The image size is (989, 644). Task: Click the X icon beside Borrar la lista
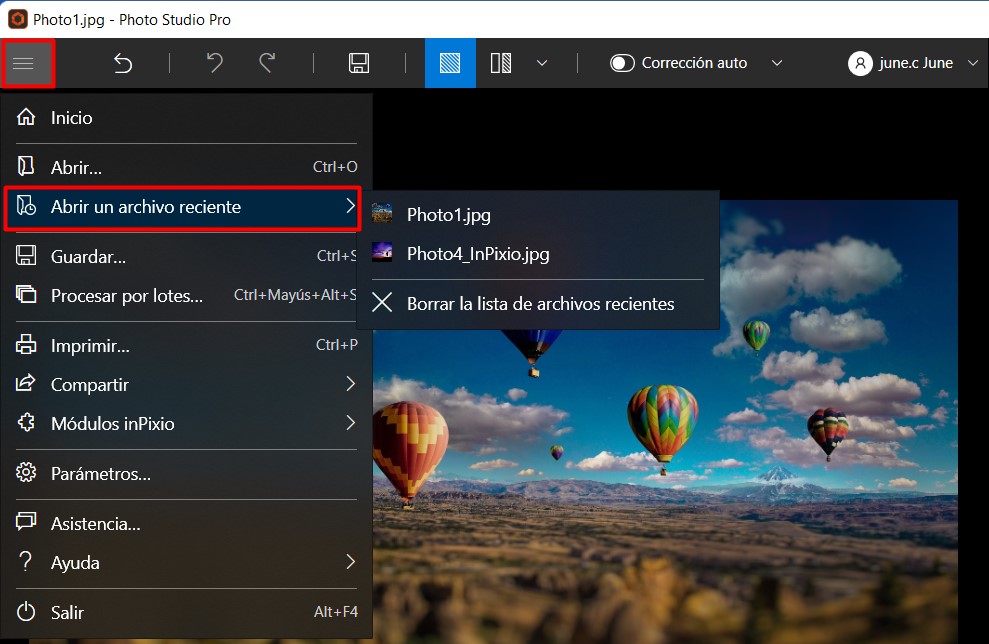coord(382,302)
